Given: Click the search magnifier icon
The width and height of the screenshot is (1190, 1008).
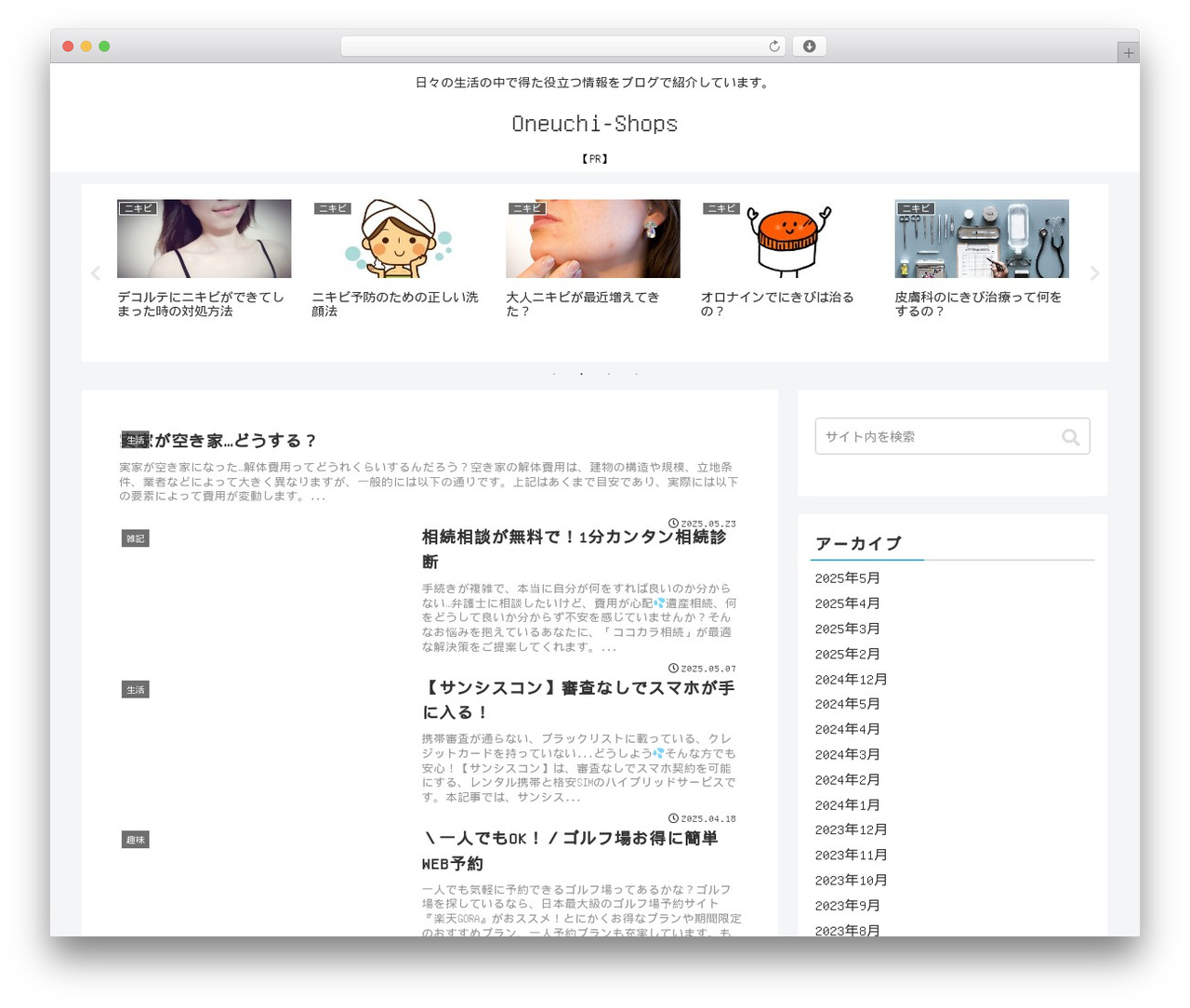Looking at the screenshot, I should click(x=1070, y=437).
